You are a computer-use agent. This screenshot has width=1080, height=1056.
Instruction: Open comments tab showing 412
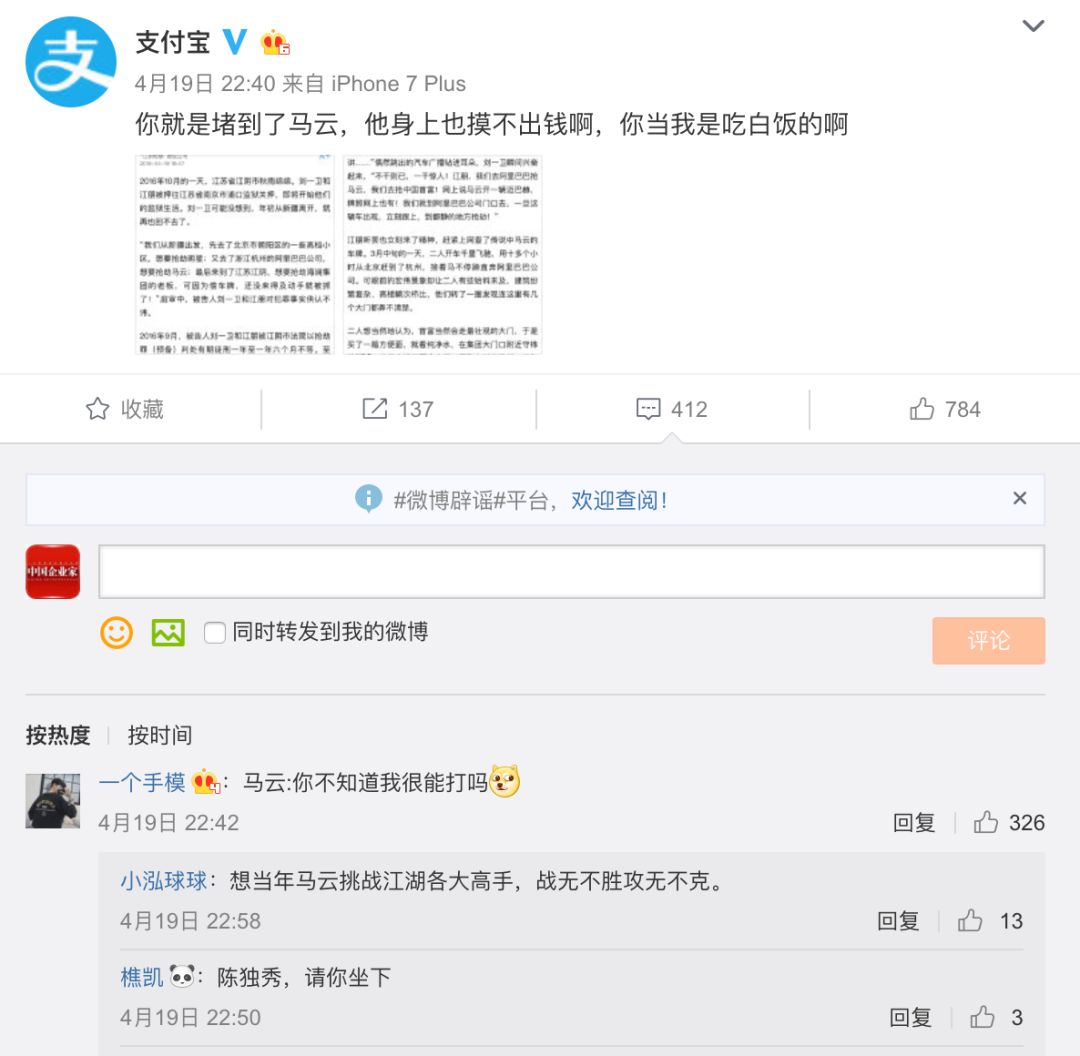(x=672, y=408)
